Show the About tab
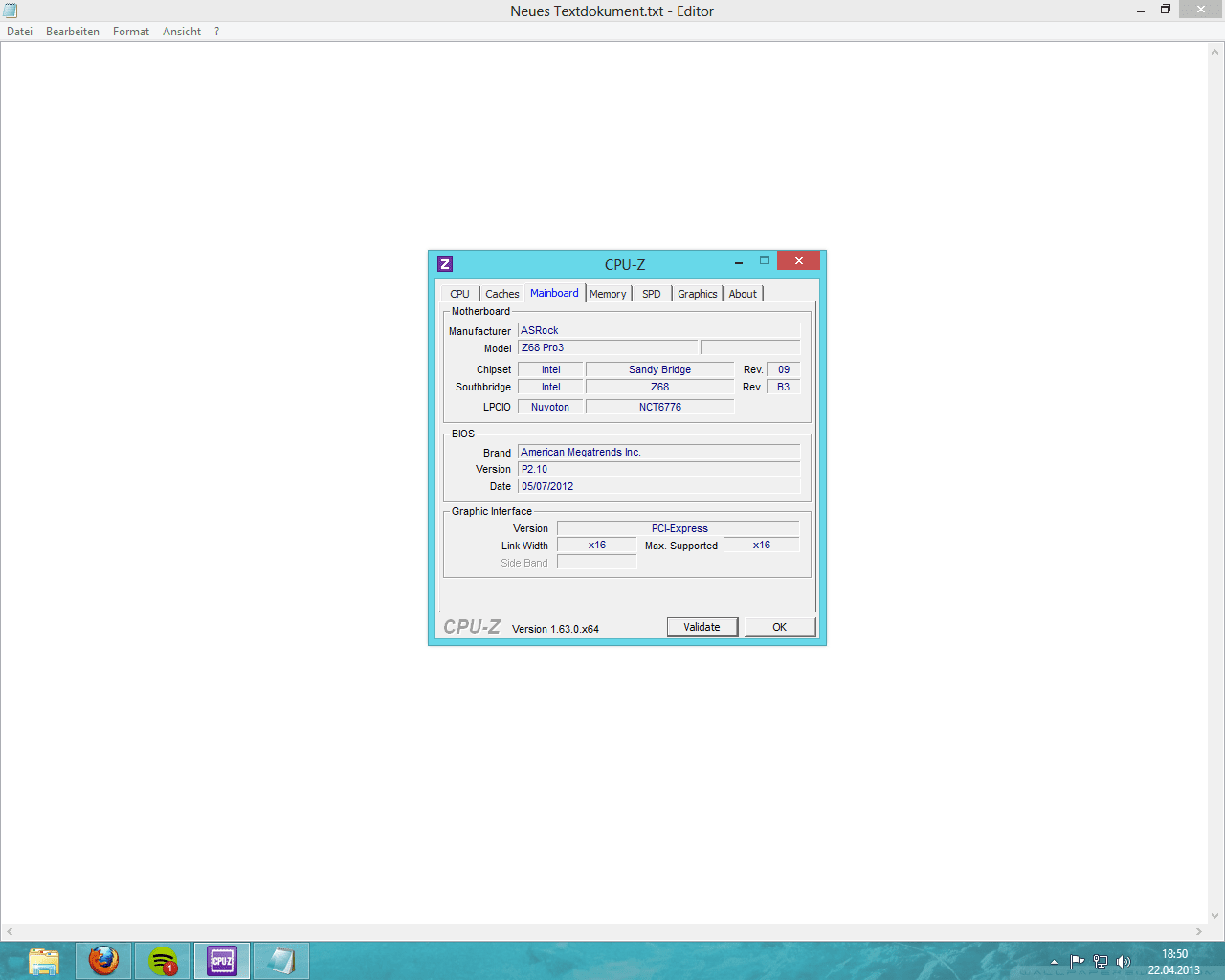This screenshot has width=1225, height=980. coord(743,294)
